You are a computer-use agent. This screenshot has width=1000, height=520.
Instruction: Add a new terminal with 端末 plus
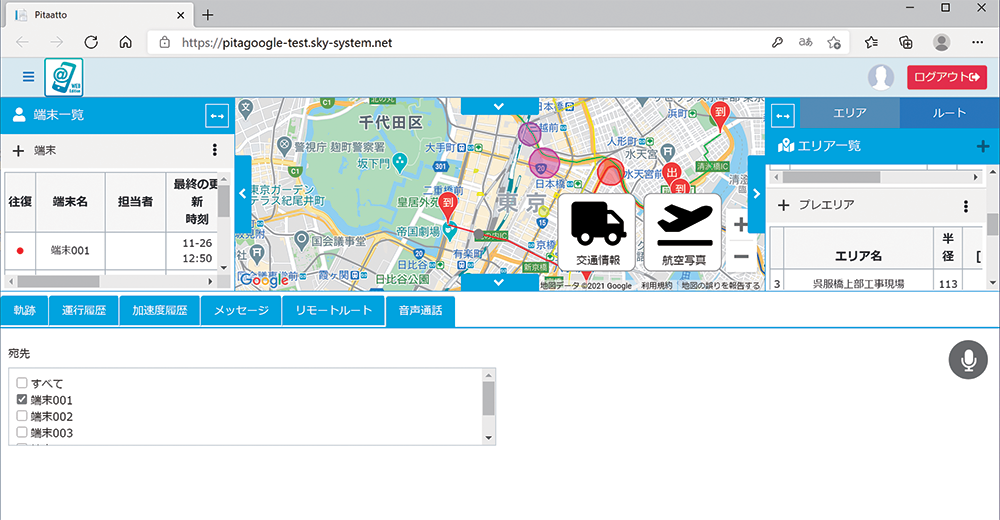pyautogui.click(x=18, y=151)
